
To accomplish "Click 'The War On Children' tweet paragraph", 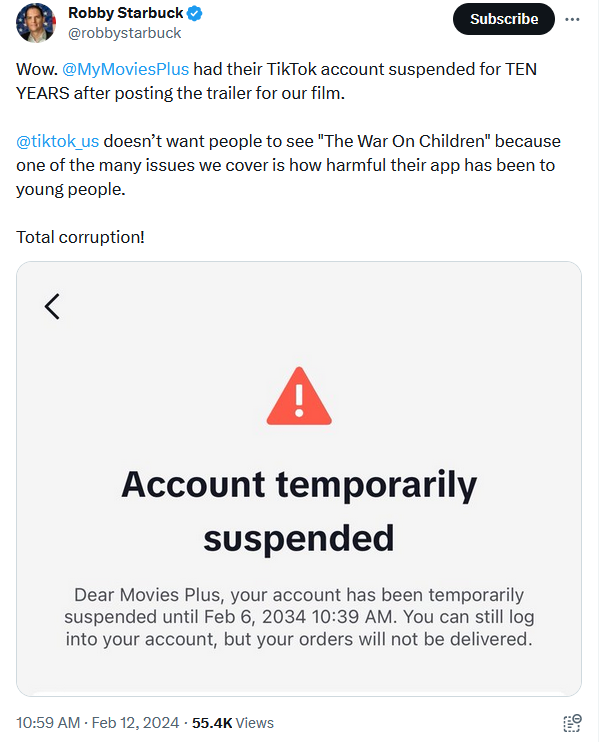I will 288,165.
